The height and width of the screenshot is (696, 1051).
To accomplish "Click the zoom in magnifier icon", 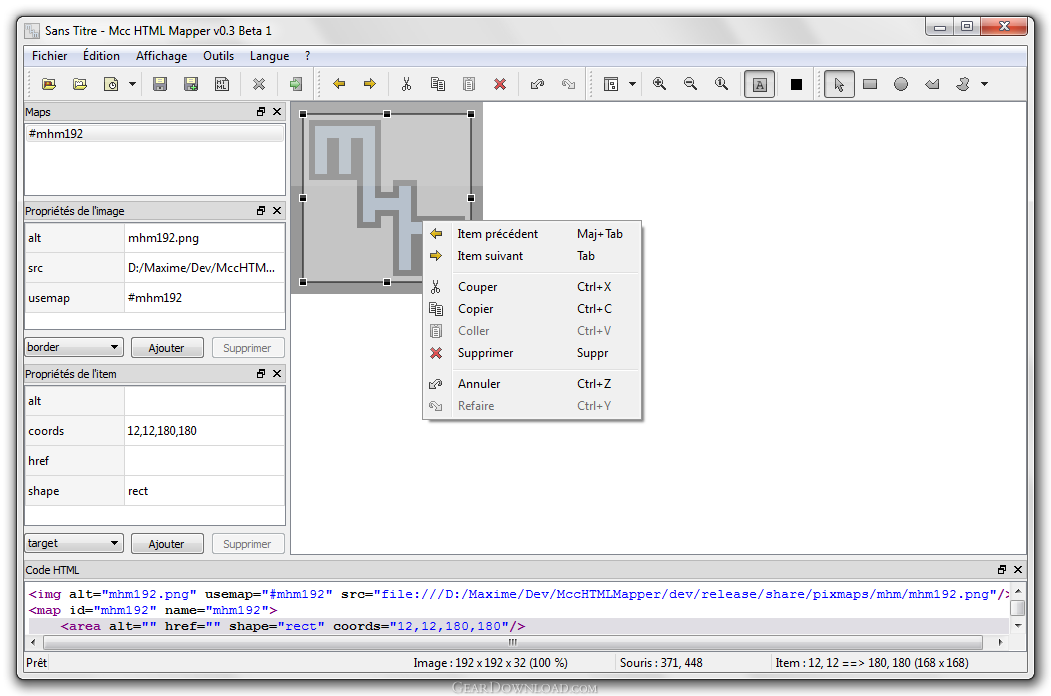I will tap(660, 84).
